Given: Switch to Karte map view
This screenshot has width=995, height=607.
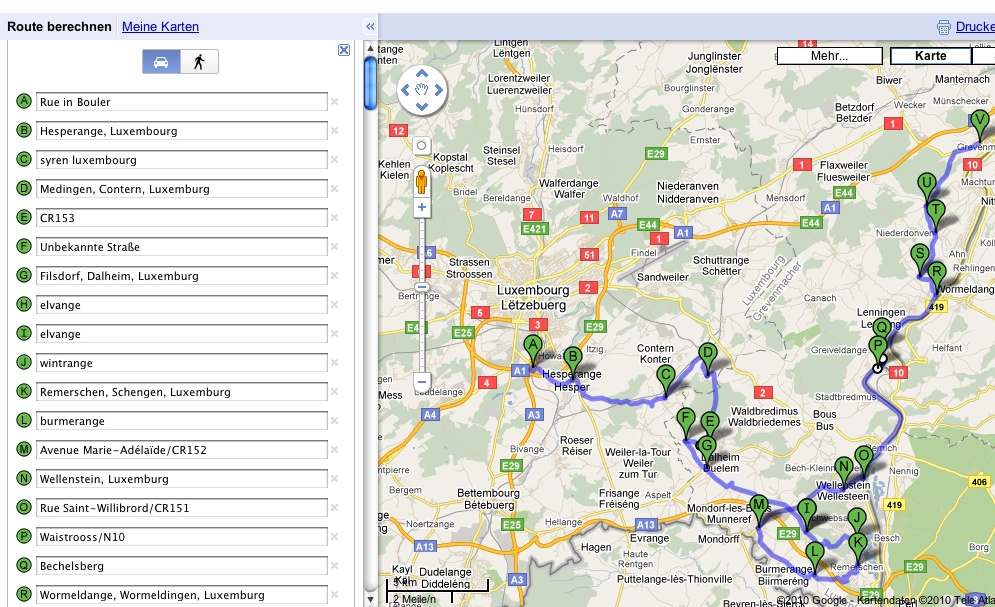Looking at the screenshot, I should pos(930,56).
